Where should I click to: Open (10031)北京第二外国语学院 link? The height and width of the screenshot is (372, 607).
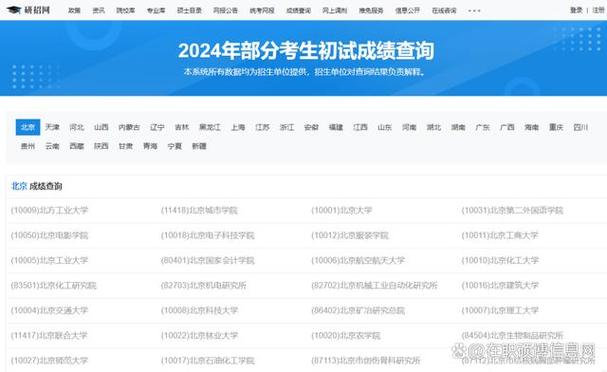point(513,210)
